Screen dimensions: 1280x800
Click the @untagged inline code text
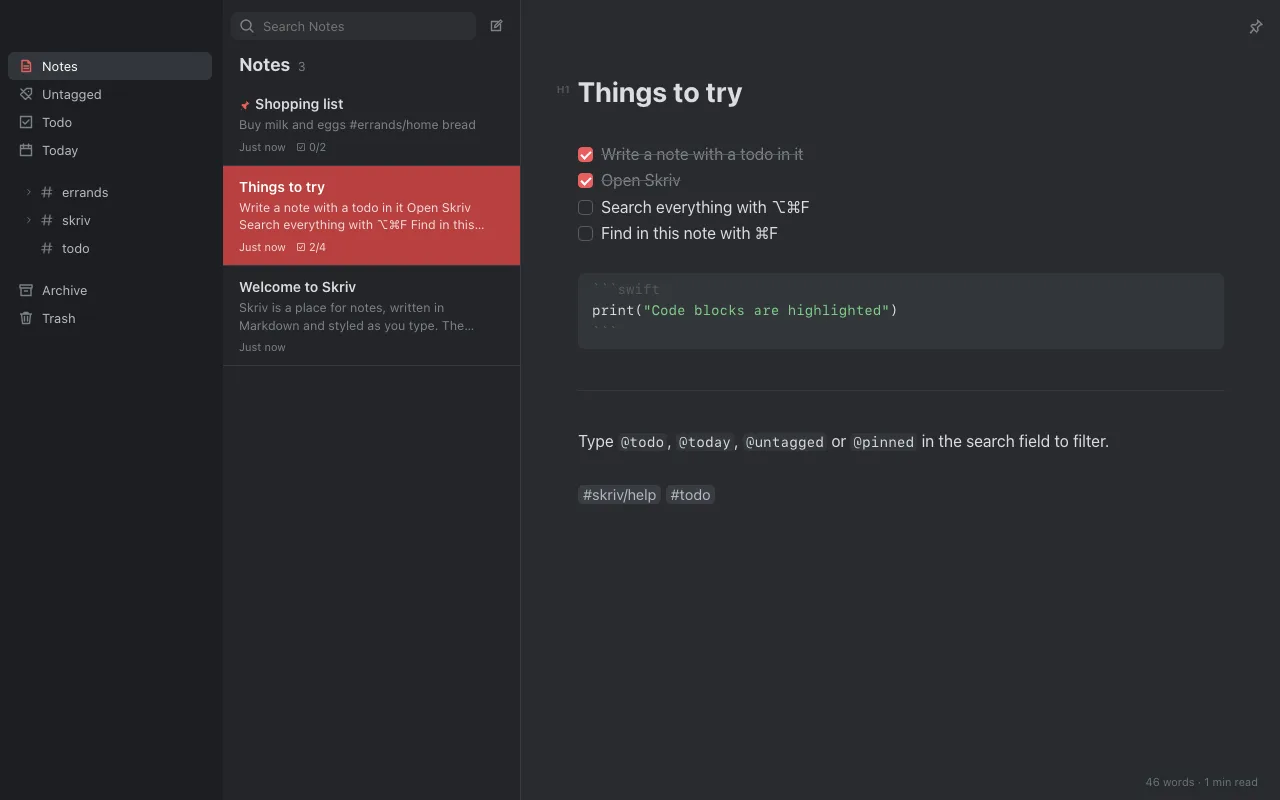(784, 442)
